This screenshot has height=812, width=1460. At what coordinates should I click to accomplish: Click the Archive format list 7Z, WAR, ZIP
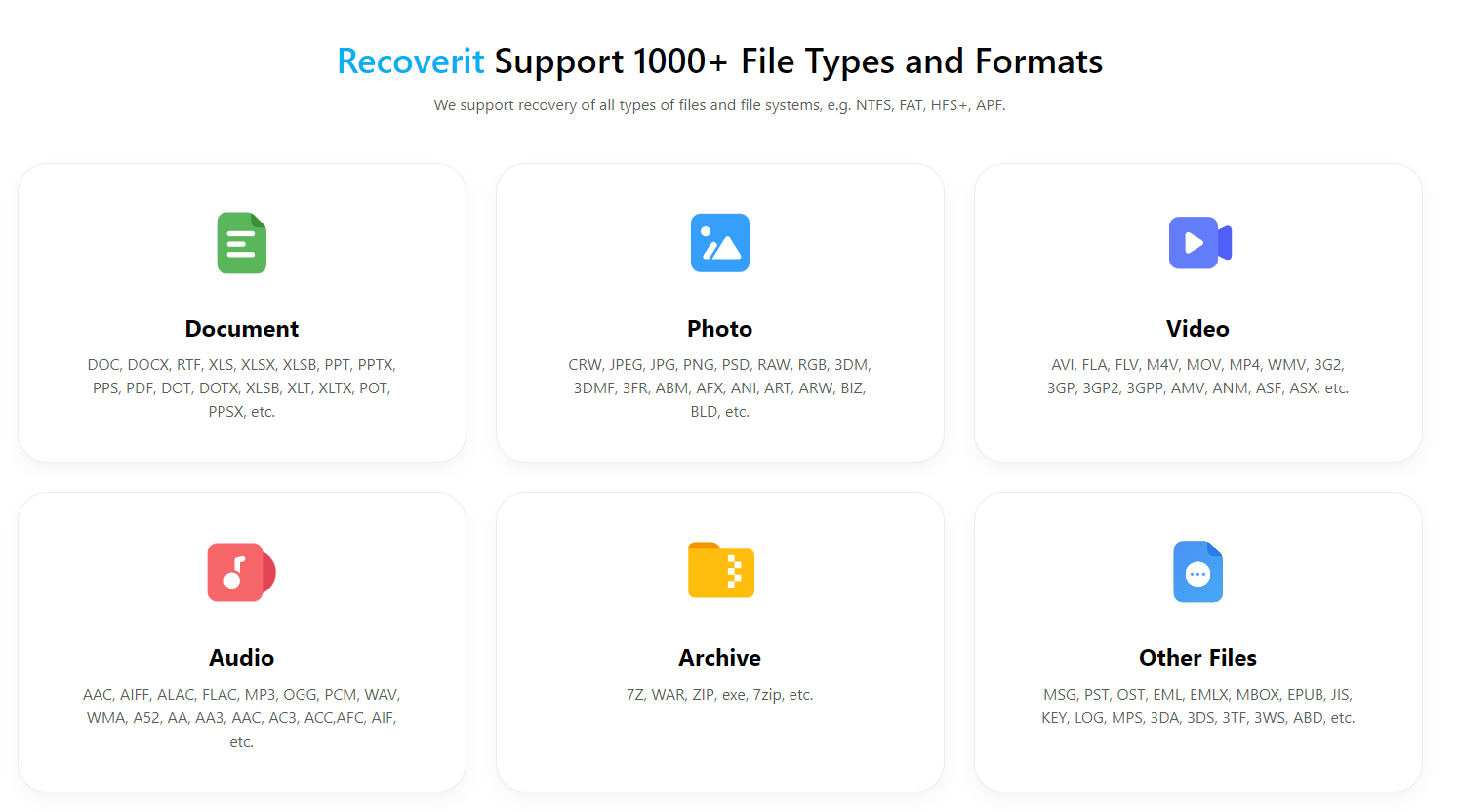(720, 695)
